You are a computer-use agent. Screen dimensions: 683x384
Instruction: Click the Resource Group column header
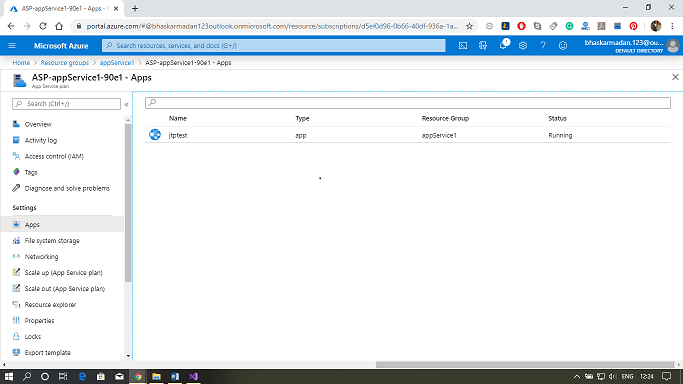pyautogui.click(x=445, y=118)
